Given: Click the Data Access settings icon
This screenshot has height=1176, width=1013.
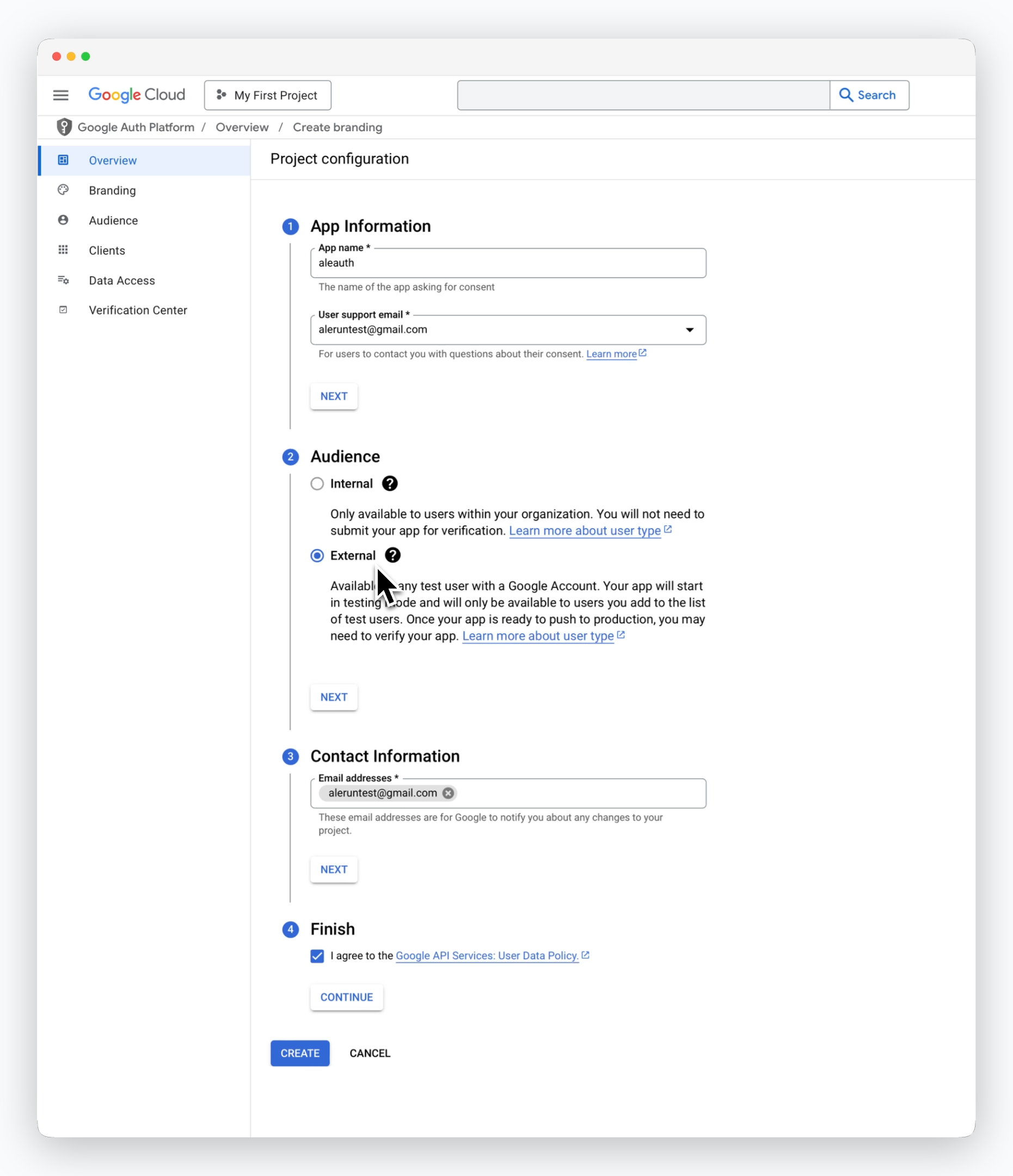Looking at the screenshot, I should pos(63,280).
